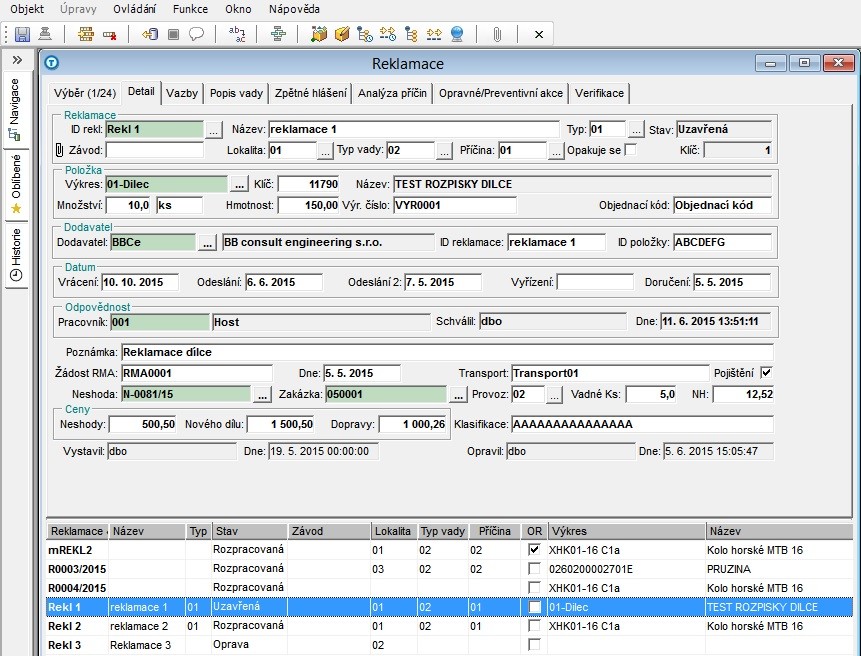Click the stamp icon next to Save
Screen dimensions: 861x656
pyautogui.click(x=45, y=35)
